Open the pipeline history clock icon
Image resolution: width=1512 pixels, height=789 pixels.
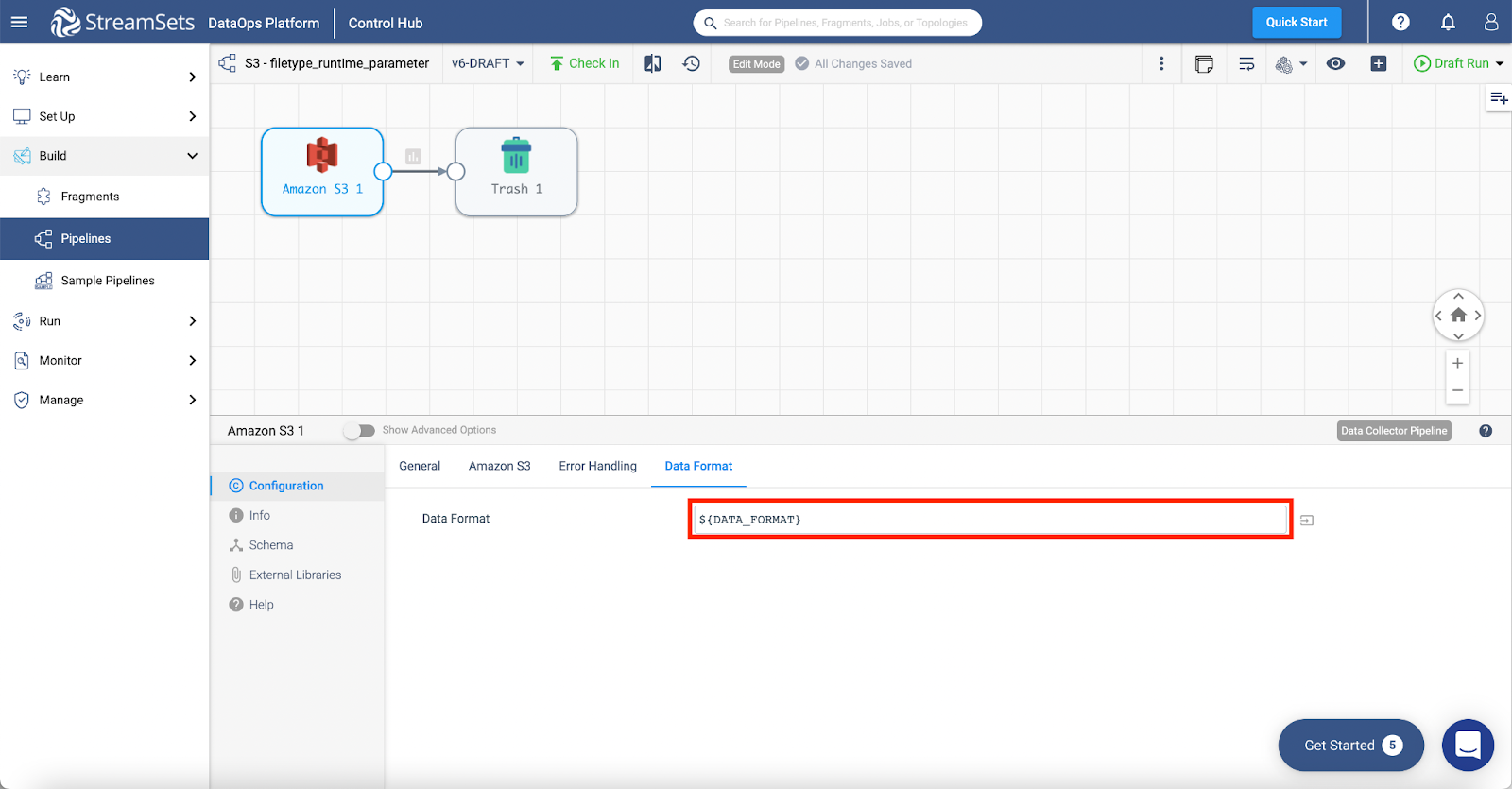[692, 63]
